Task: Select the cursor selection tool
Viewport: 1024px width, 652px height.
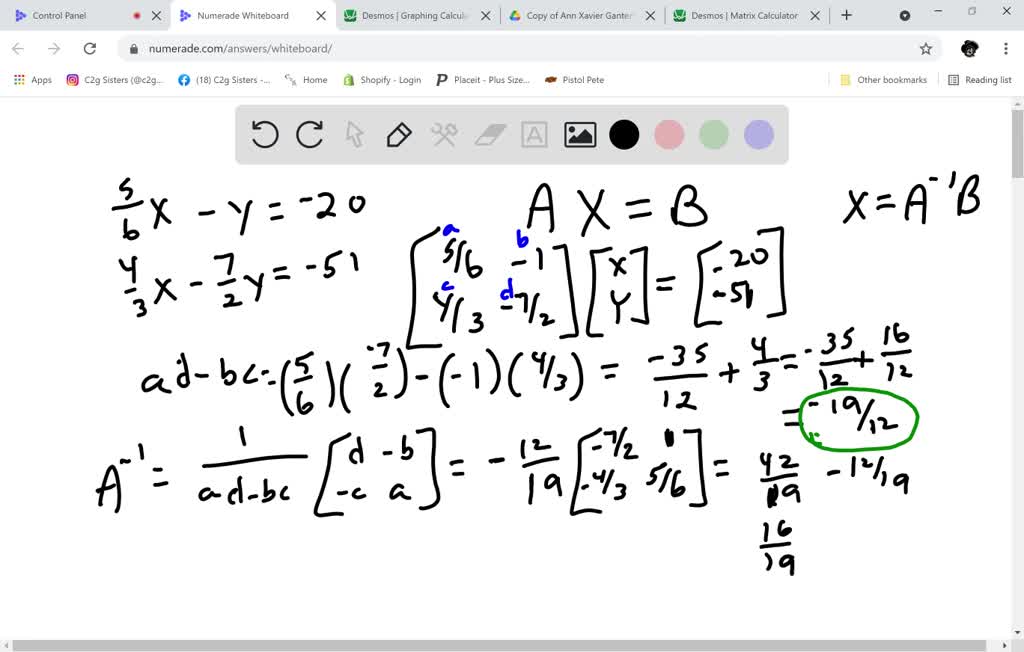Action: coord(354,134)
